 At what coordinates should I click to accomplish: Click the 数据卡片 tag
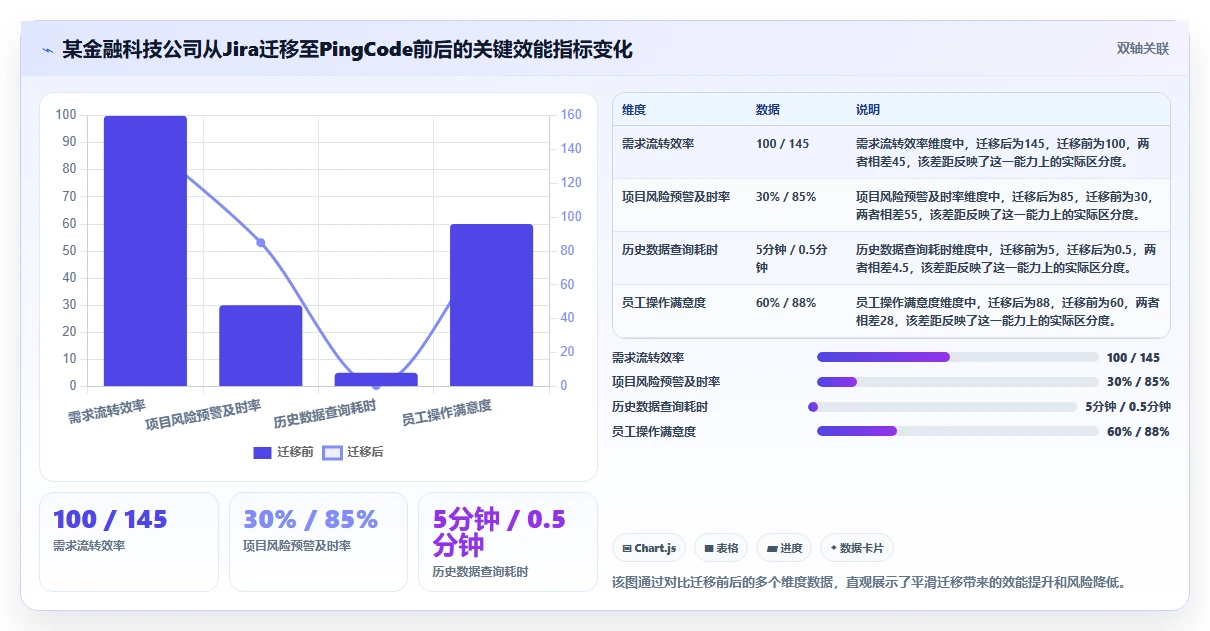857,548
